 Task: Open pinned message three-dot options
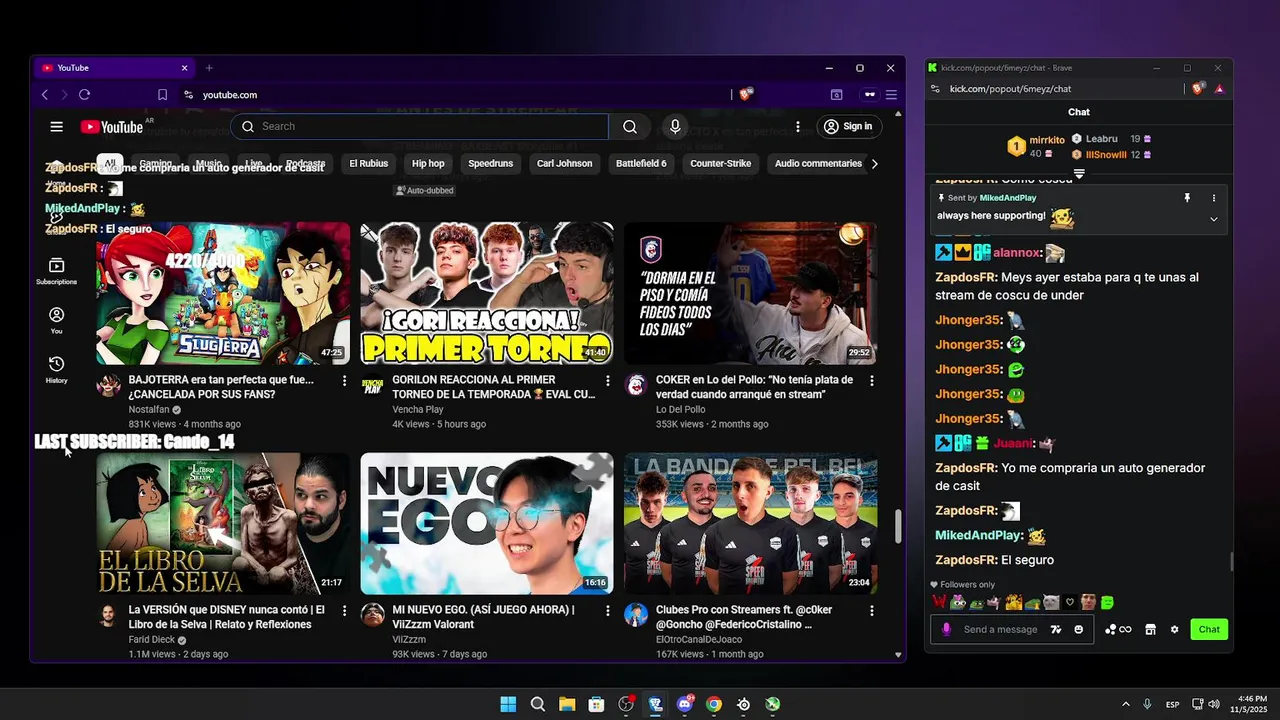1214,198
